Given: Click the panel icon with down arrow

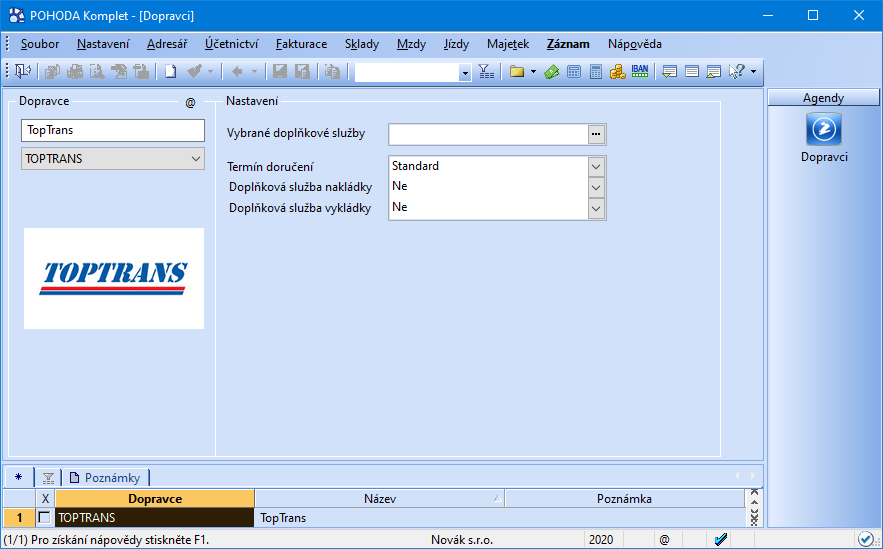Looking at the screenshot, I should 669,72.
